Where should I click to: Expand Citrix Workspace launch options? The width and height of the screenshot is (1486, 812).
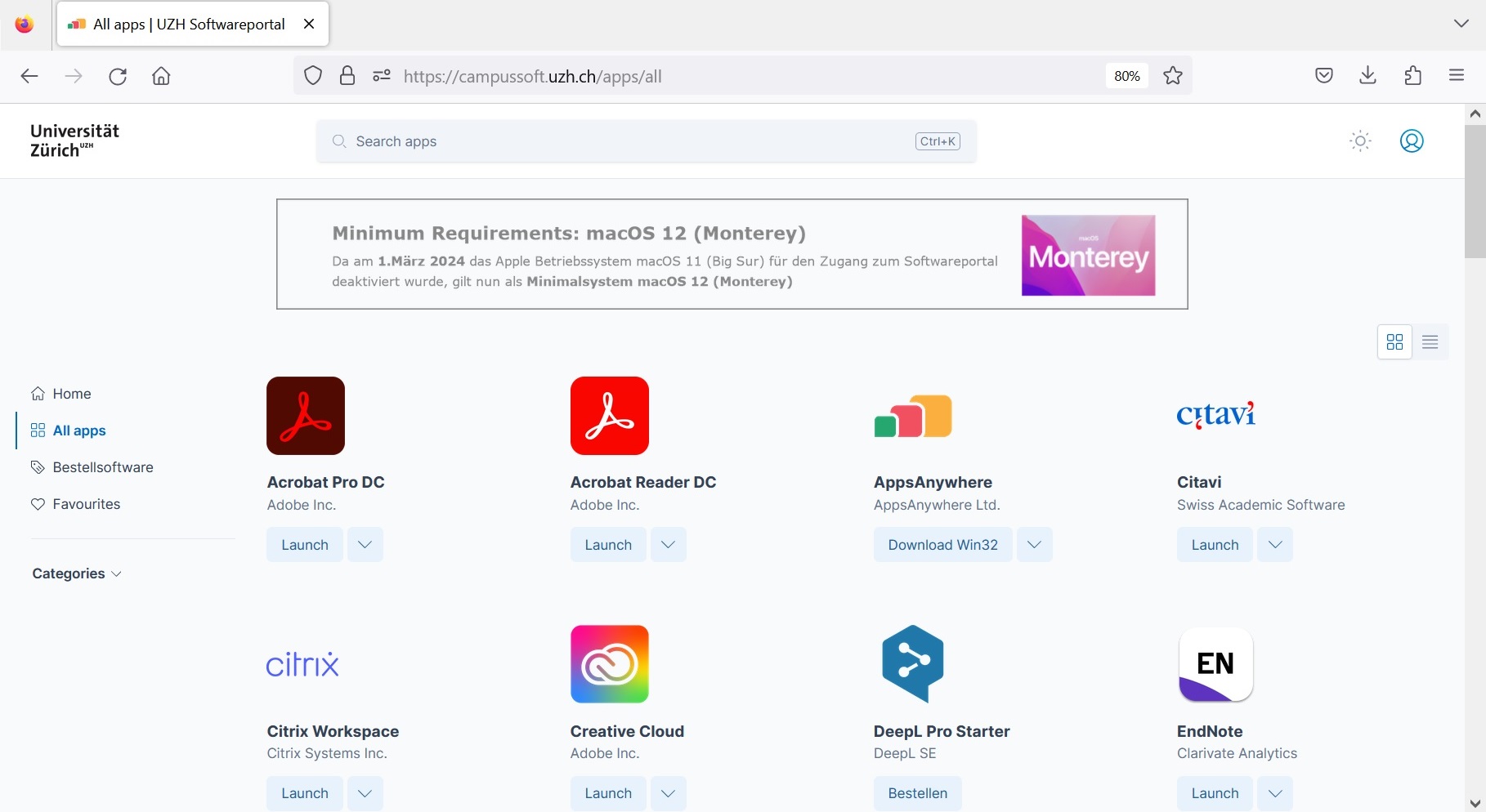365,793
